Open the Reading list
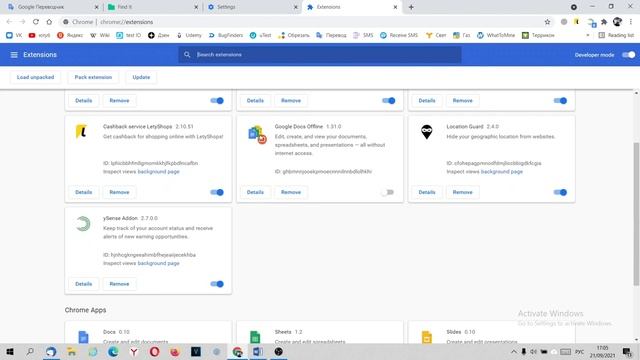Viewport: 640px width, 360px height. [x=616, y=36]
